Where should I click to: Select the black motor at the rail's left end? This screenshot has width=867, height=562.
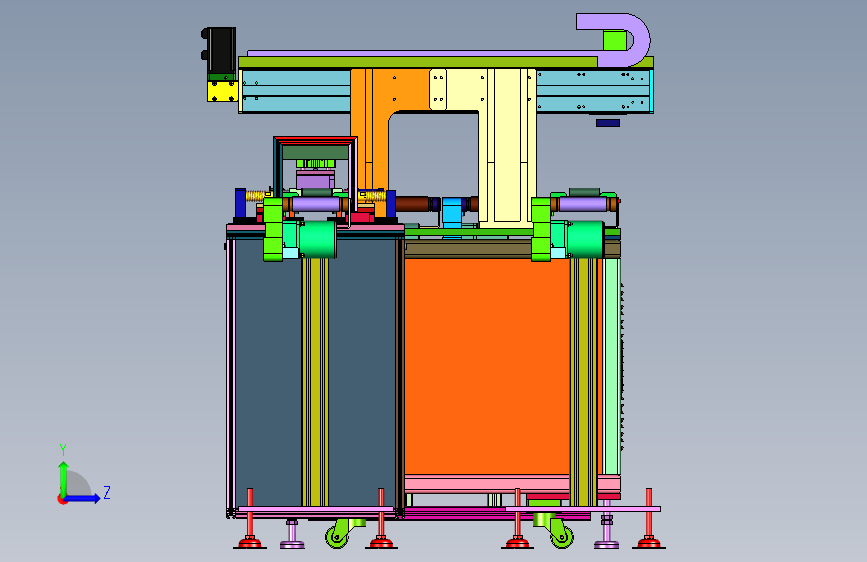(220, 51)
